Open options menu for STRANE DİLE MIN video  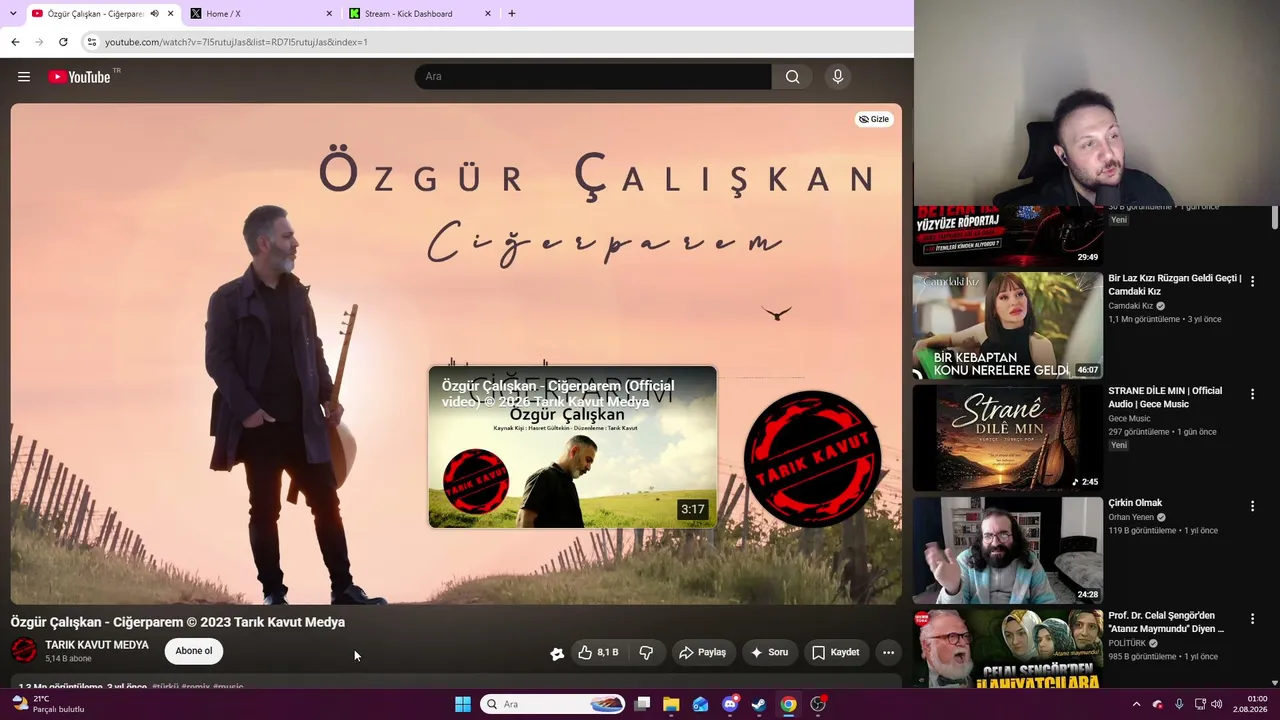[1252, 395]
